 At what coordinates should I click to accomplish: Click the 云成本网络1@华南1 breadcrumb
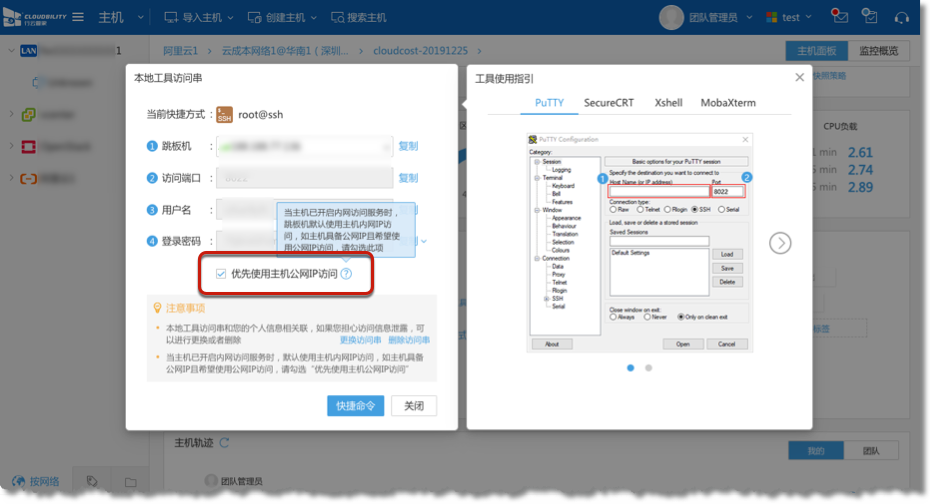pos(285,51)
